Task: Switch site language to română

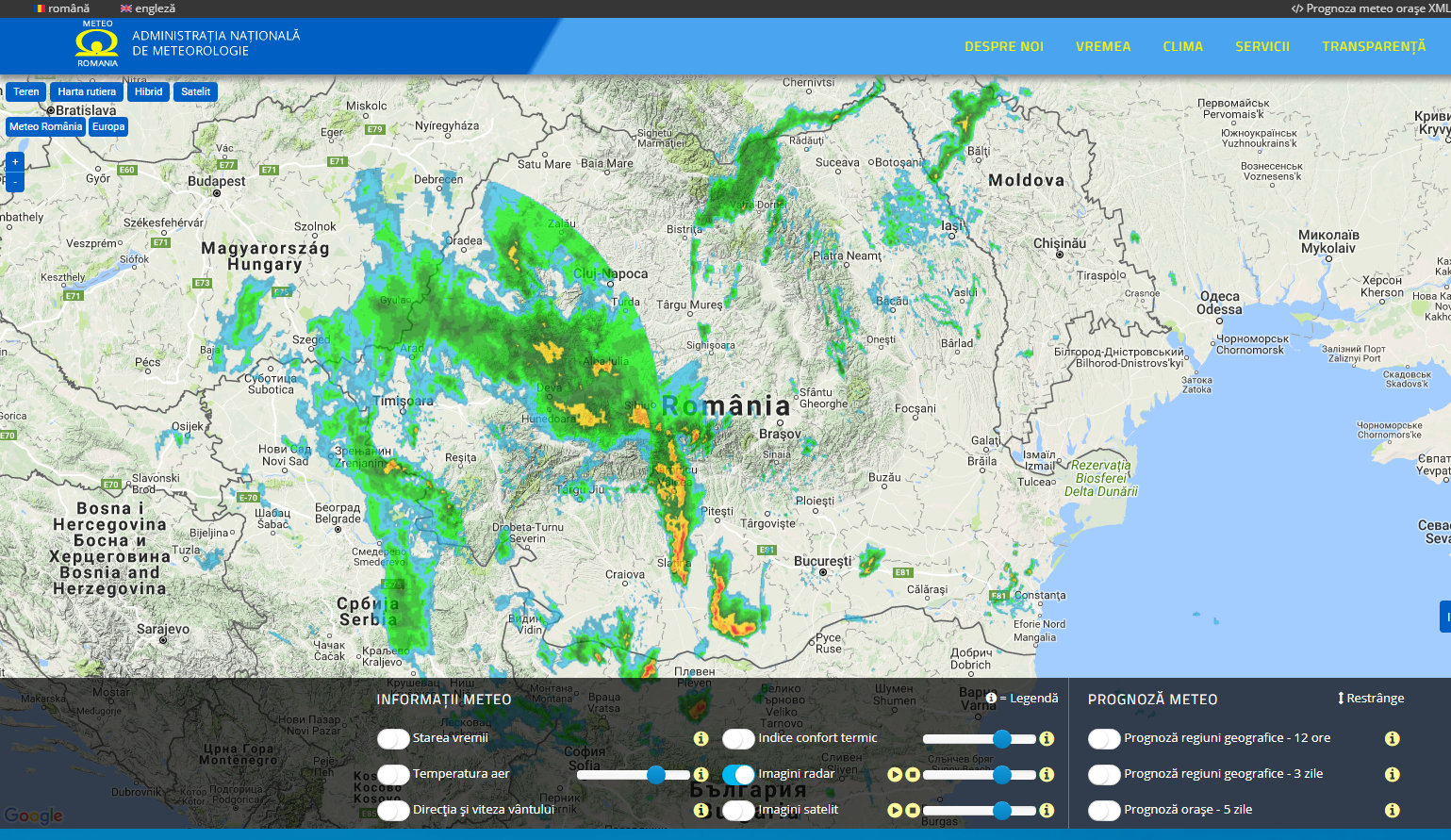Action: point(69,8)
